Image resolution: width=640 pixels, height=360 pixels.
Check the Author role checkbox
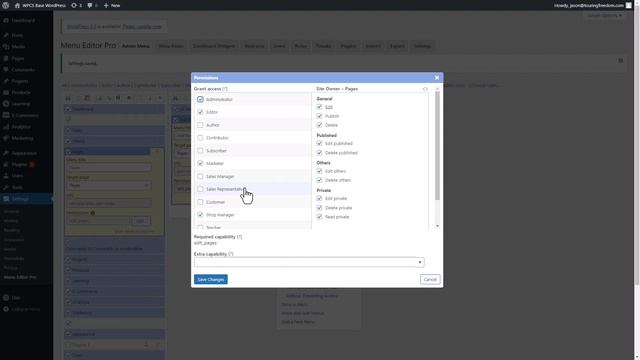pos(200,125)
